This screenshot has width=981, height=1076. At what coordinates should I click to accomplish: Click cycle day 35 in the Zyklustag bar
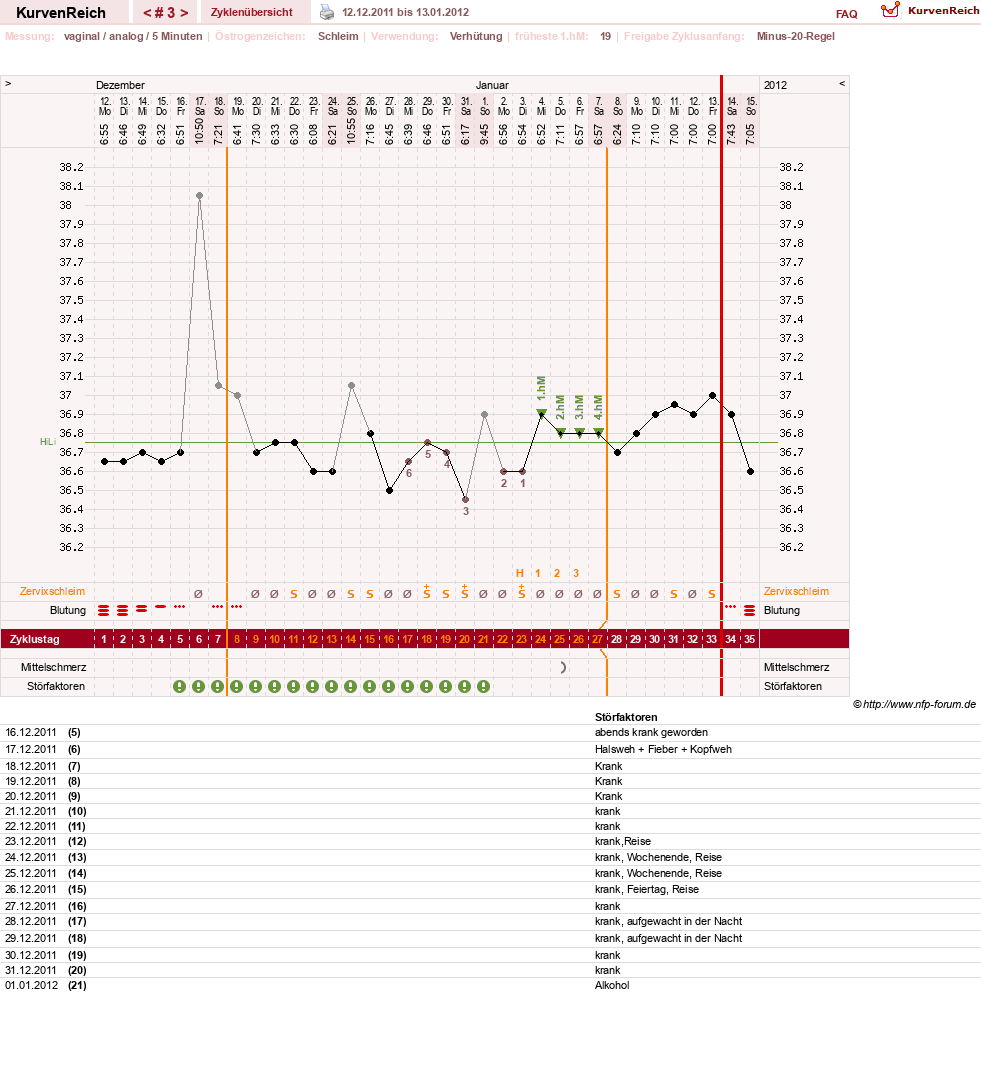pyautogui.click(x=750, y=639)
